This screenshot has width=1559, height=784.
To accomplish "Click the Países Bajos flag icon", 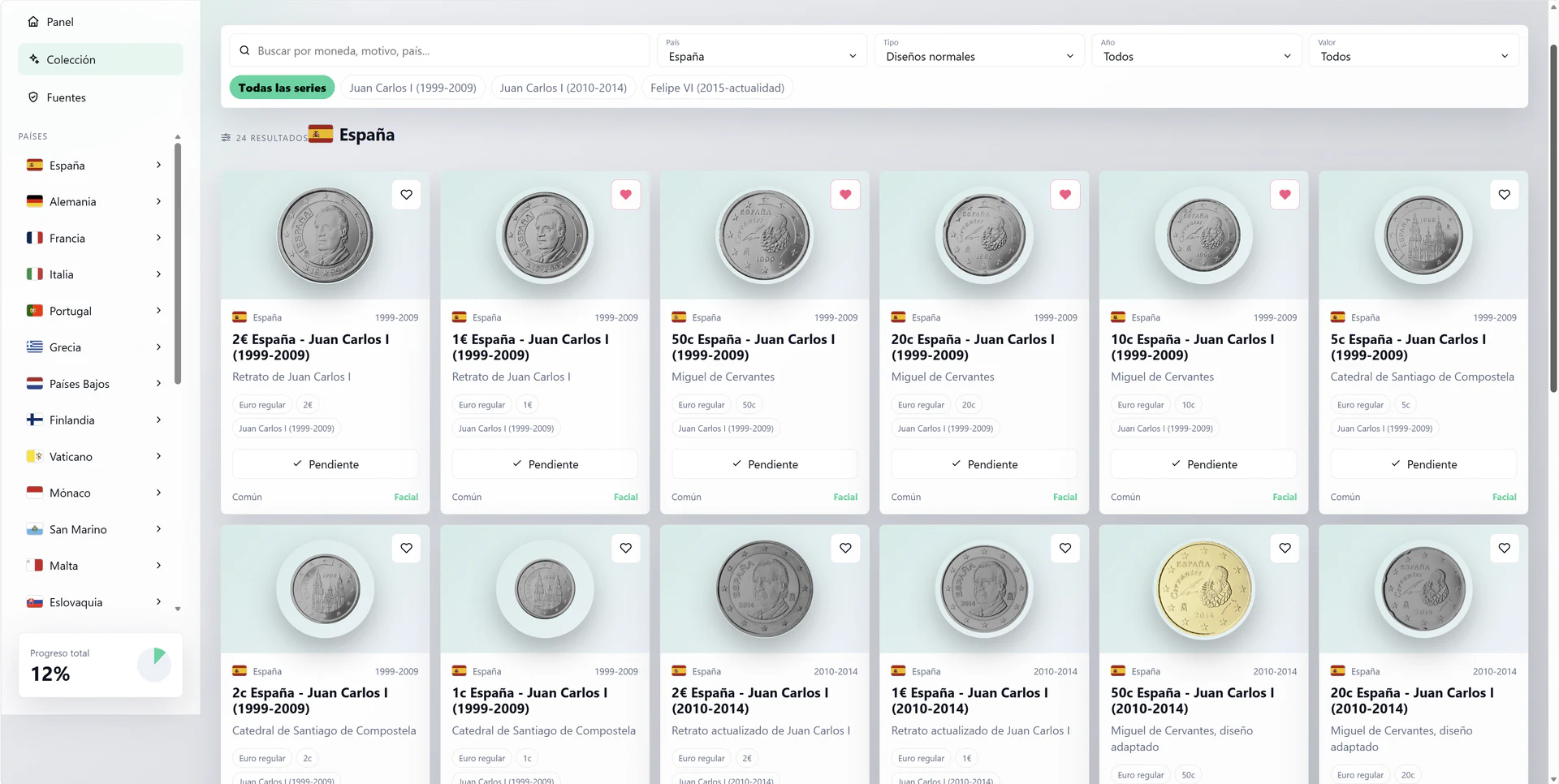I will pyautogui.click(x=35, y=383).
